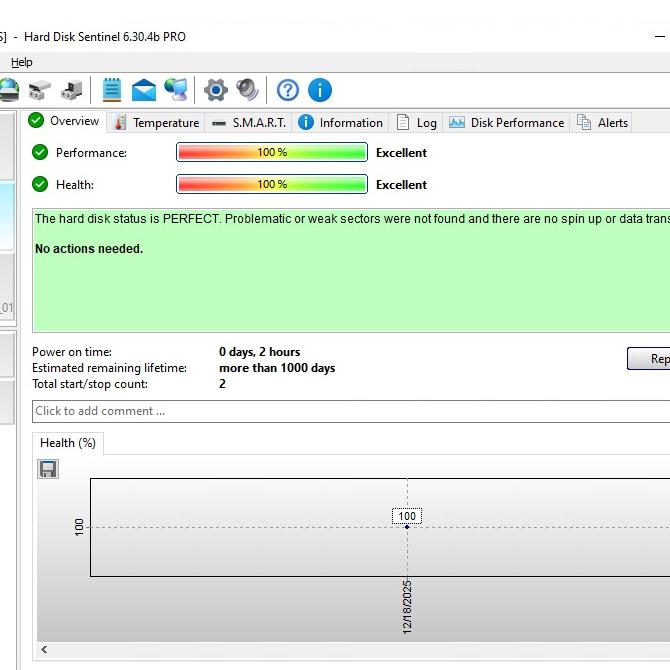Open help with the question mark icon

point(287,90)
